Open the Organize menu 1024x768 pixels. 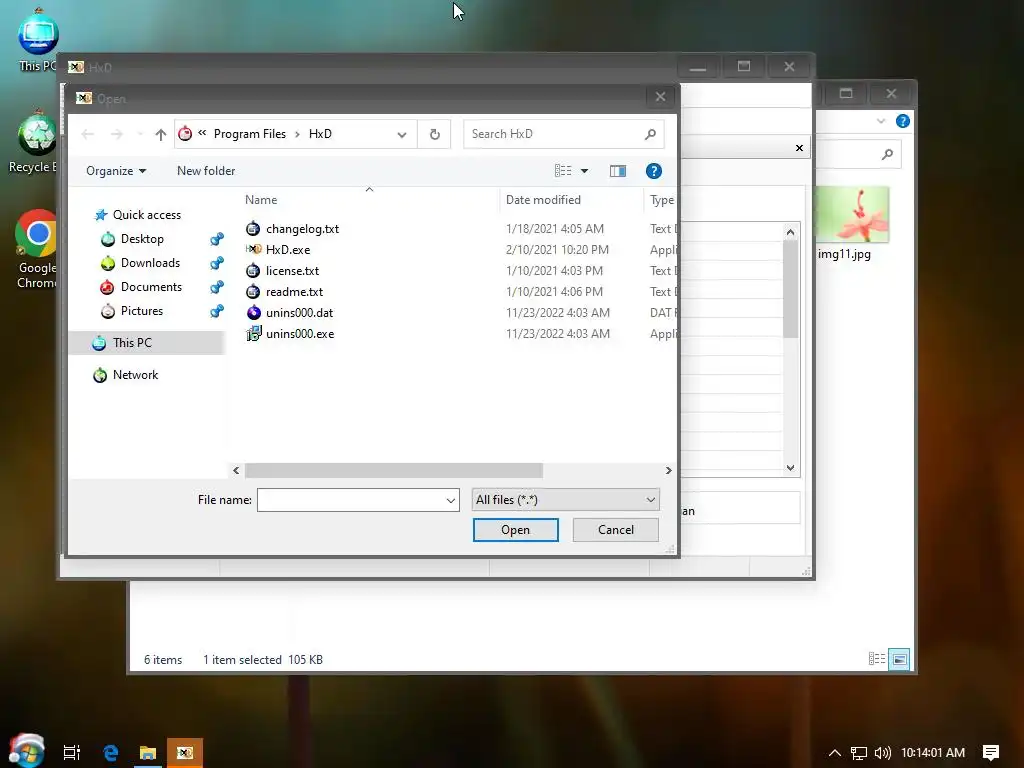(116, 171)
